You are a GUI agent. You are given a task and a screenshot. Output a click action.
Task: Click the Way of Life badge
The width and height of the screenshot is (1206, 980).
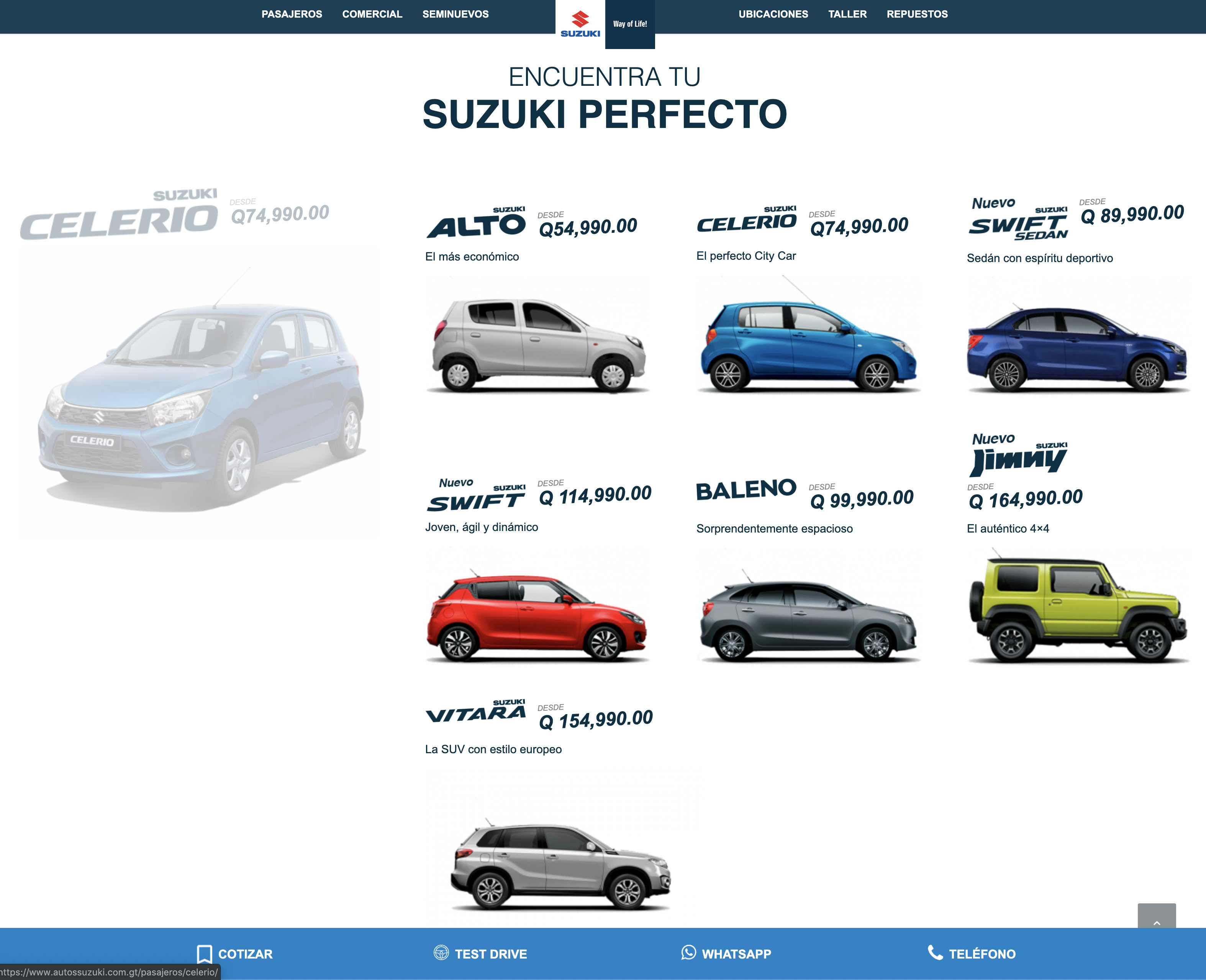(630, 24)
